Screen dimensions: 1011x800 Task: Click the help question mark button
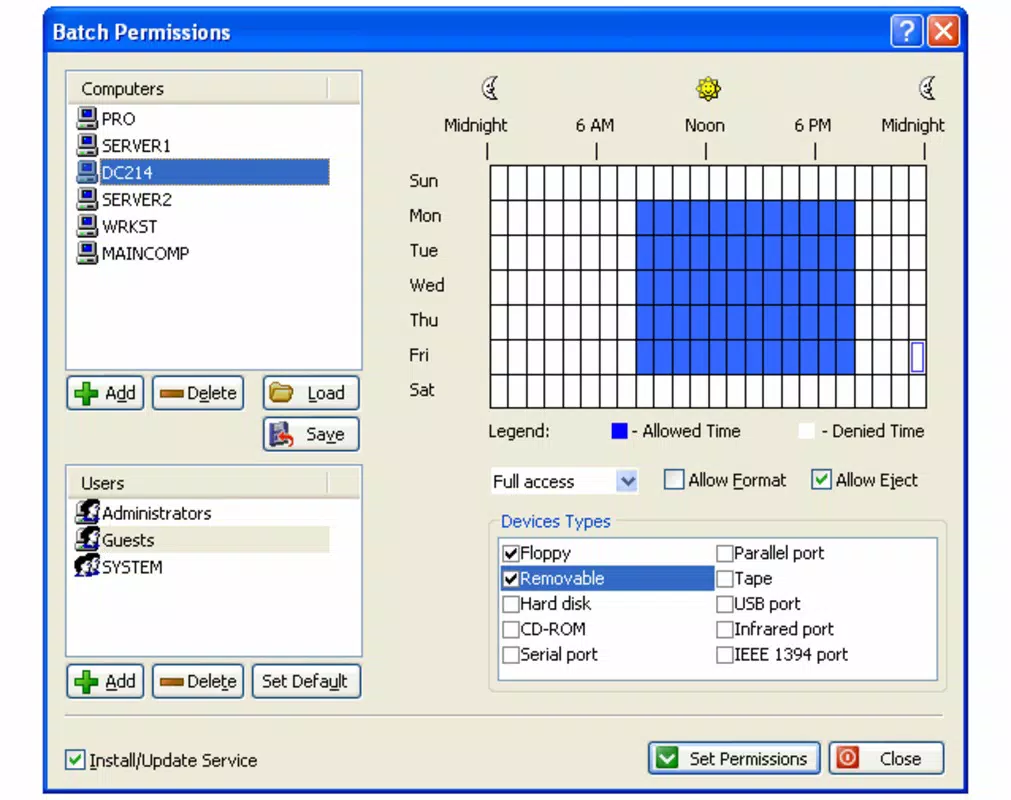[x=906, y=31]
